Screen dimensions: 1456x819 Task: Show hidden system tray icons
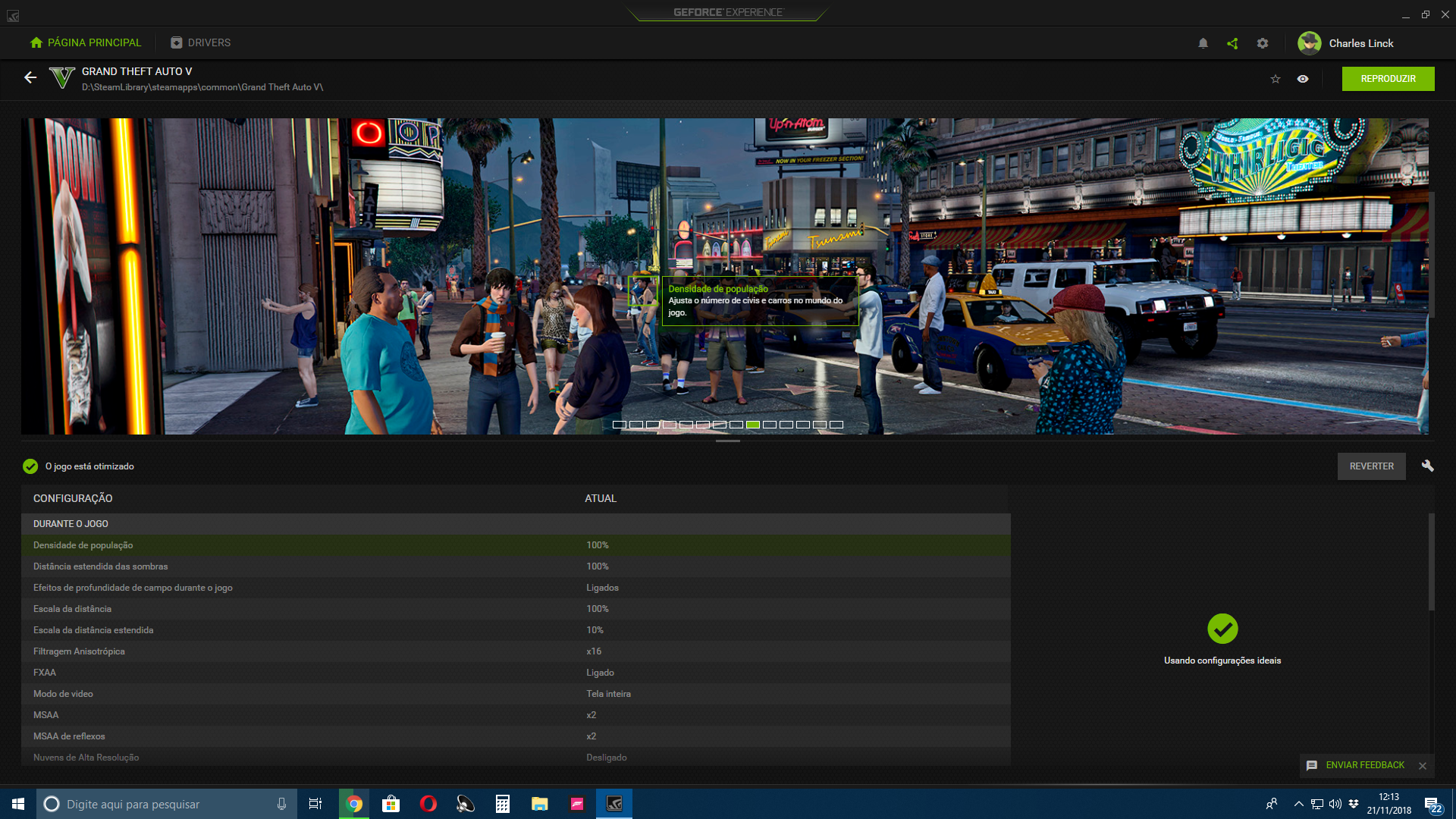click(x=1299, y=804)
